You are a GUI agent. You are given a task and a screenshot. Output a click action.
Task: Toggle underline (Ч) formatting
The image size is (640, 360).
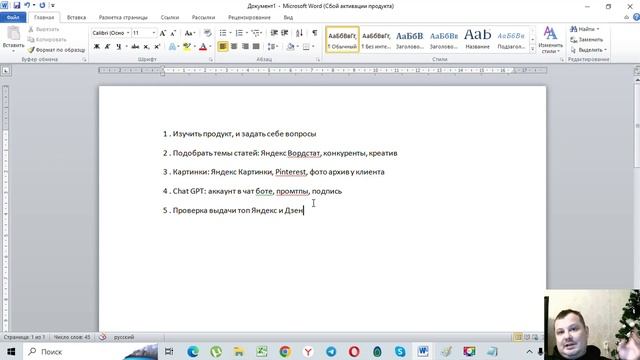118,47
